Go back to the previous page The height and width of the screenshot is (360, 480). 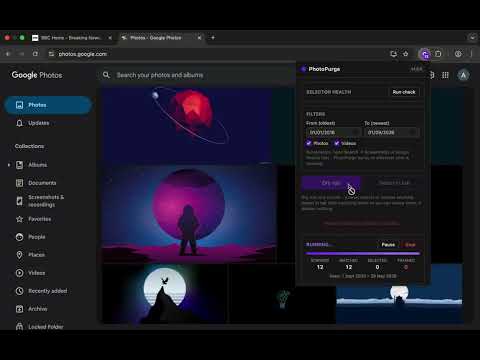click(x=8, y=54)
